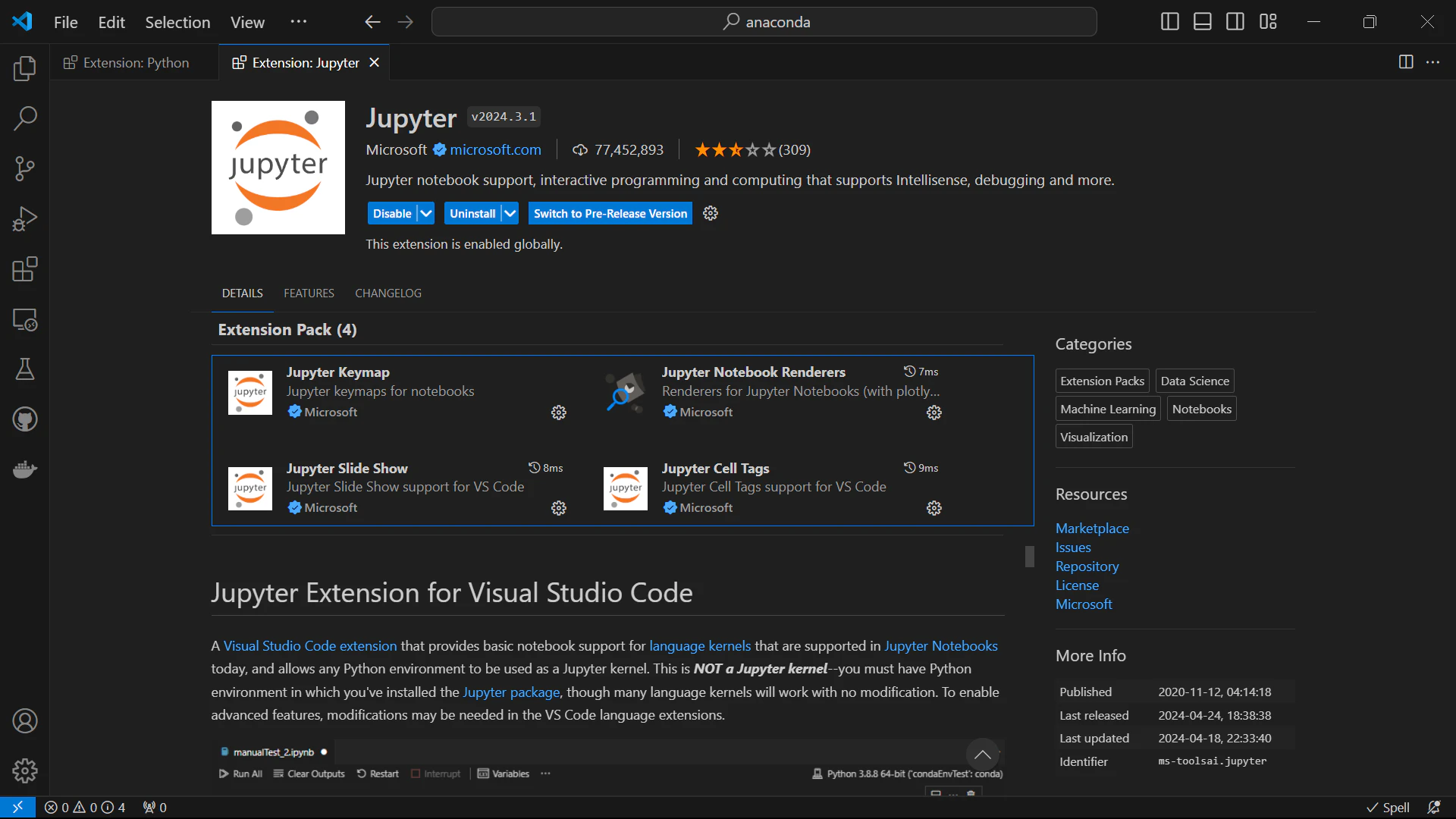This screenshot has width=1456, height=819.
Task: Follow the Visual Studio Code extension link
Action: (310, 646)
